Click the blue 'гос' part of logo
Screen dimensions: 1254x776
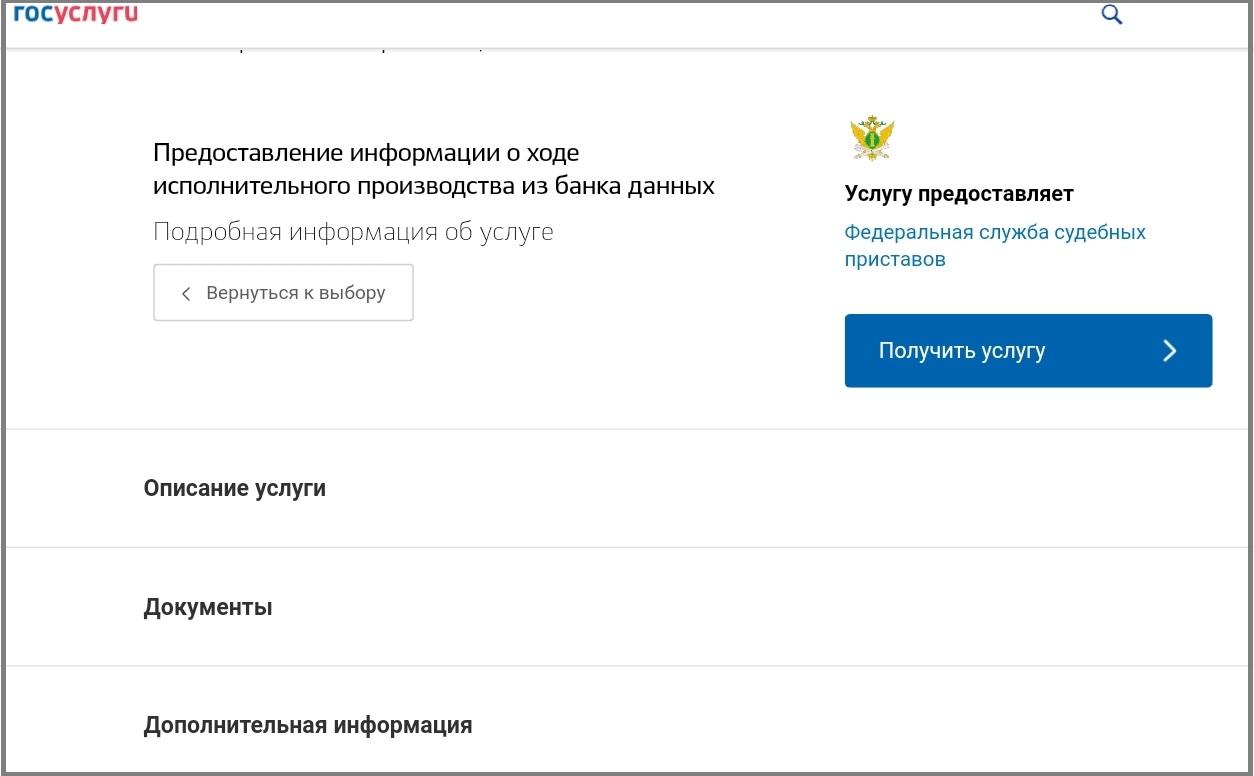pos(34,14)
